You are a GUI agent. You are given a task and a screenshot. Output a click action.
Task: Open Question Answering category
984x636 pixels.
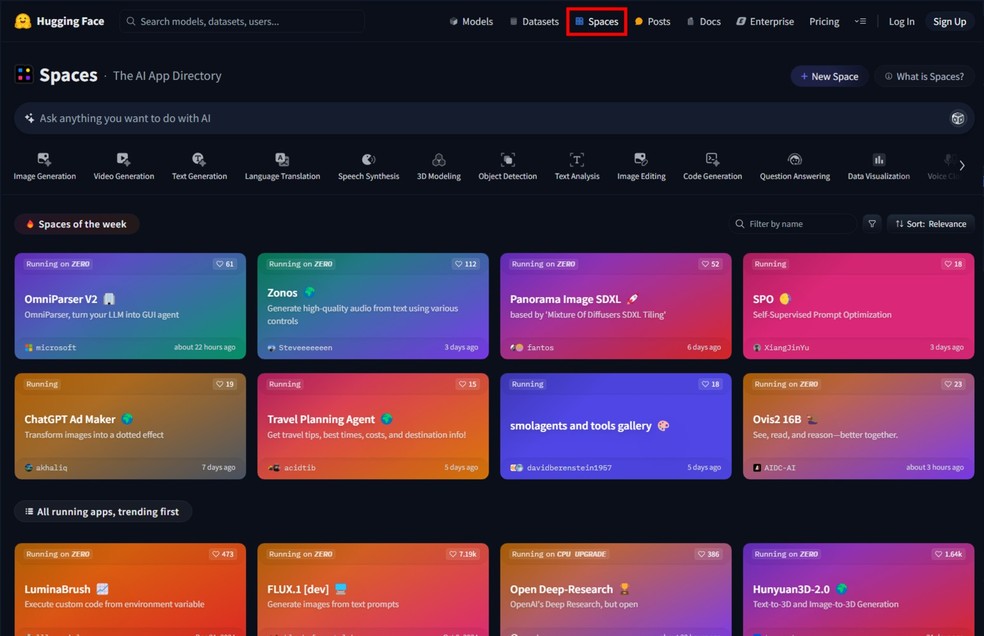pyautogui.click(x=794, y=166)
